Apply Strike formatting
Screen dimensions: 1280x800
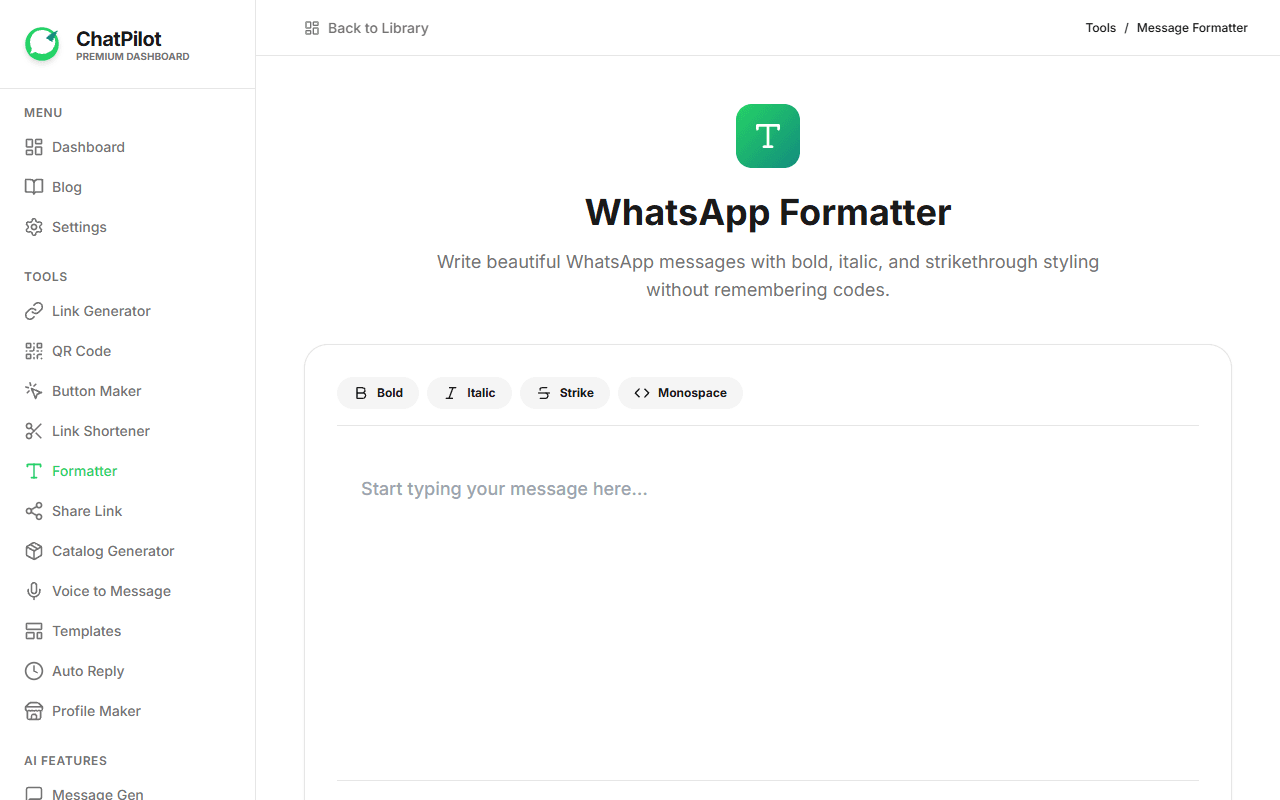coord(564,393)
